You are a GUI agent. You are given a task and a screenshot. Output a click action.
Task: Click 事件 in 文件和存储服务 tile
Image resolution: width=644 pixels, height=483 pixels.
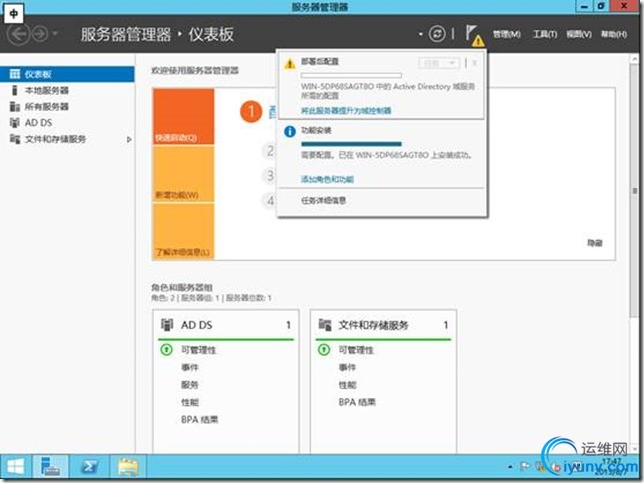pyautogui.click(x=347, y=367)
